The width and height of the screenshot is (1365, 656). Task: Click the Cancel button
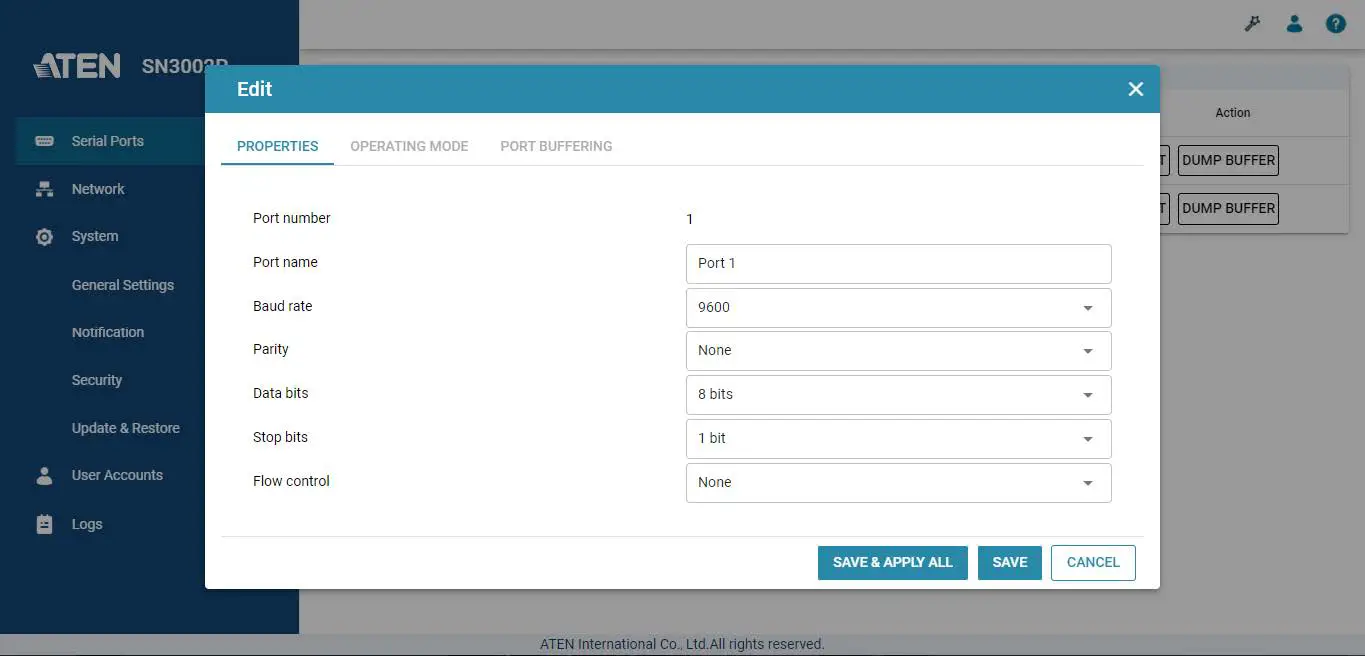[1093, 563]
